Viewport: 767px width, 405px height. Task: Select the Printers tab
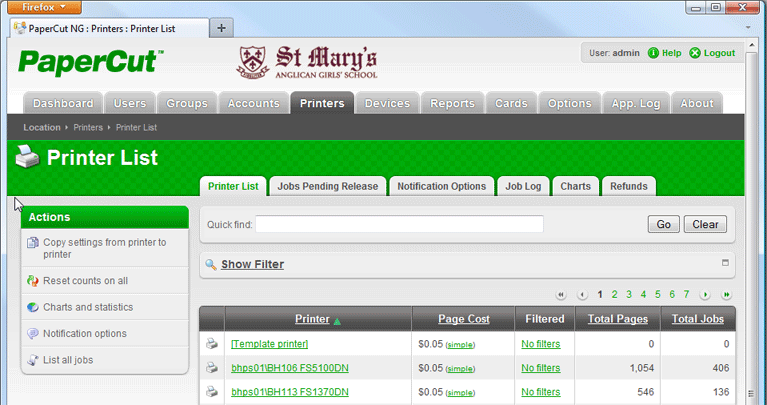pyautogui.click(x=322, y=103)
